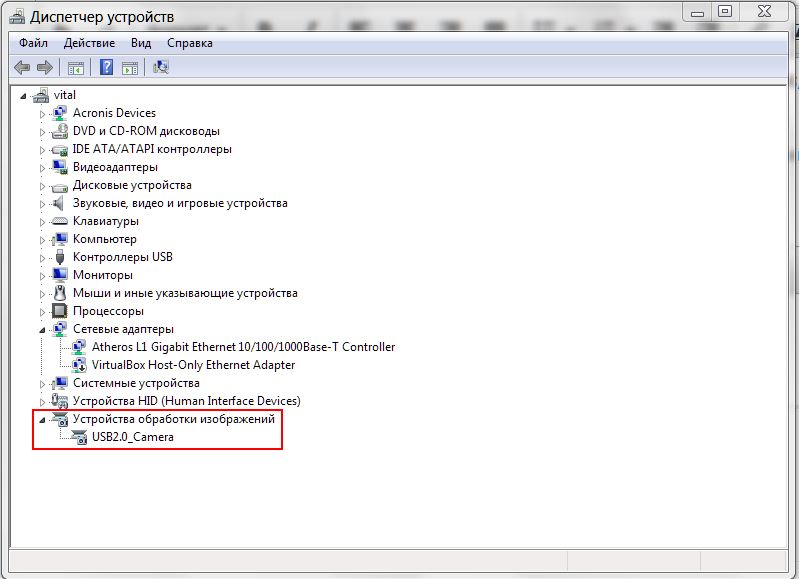Maximize the Диспетчер устройств window

coord(725,11)
